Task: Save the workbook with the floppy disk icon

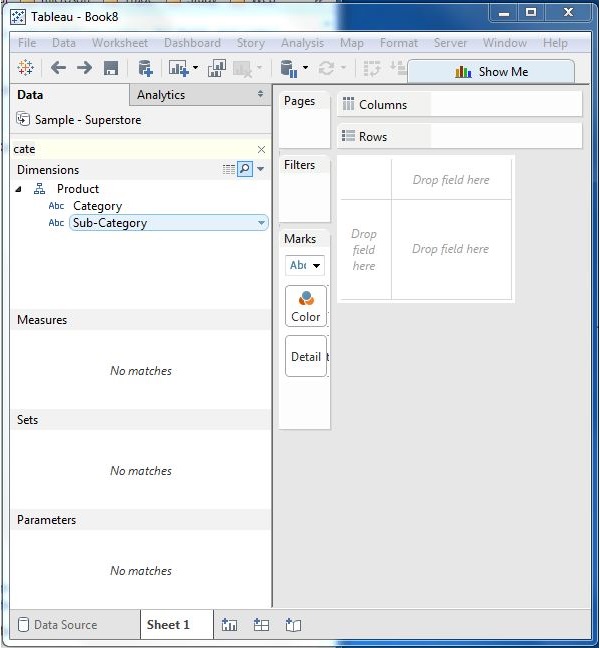Action: (x=111, y=68)
